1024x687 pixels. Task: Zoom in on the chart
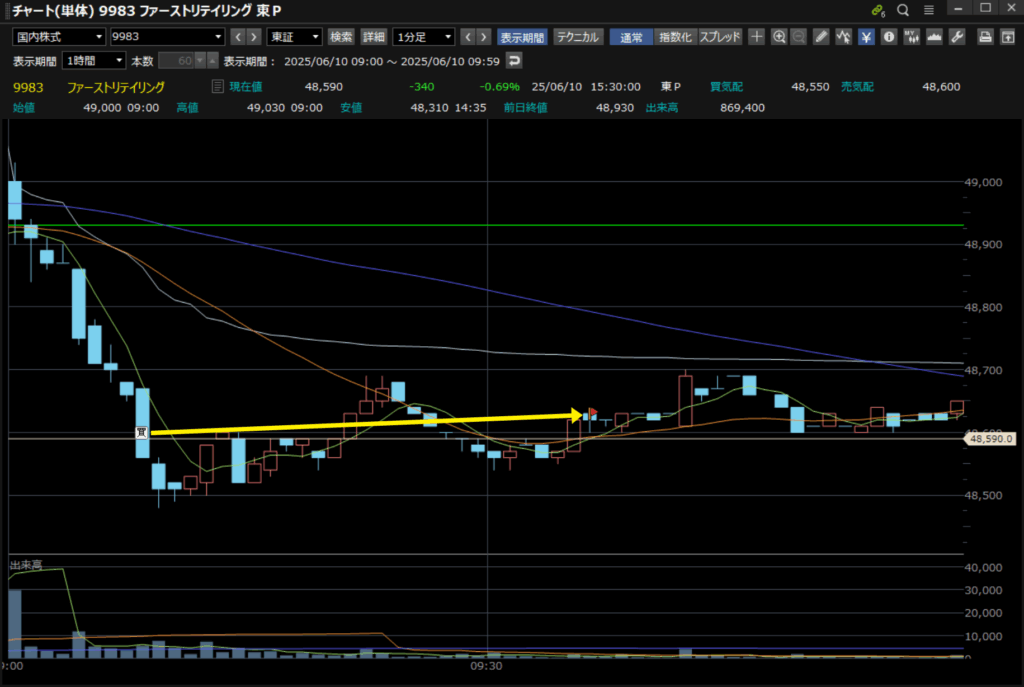(x=779, y=37)
